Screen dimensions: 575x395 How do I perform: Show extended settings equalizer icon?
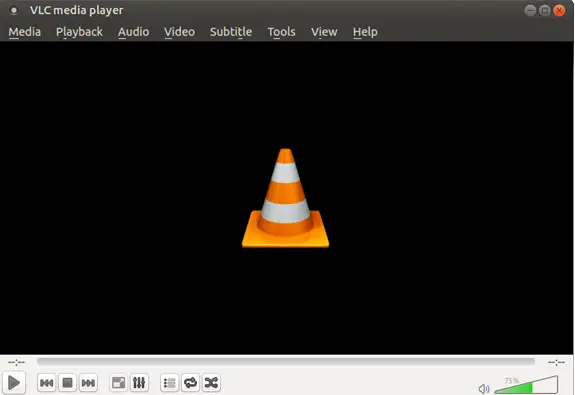pos(139,383)
